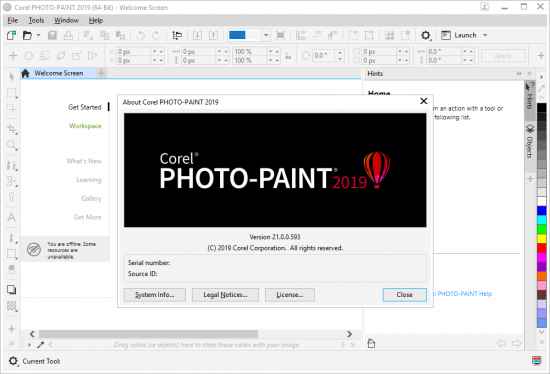Click the horizontal scrollbar thumb on Welcome Screen
This screenshot has height=374, width=550.
point(148,334)
